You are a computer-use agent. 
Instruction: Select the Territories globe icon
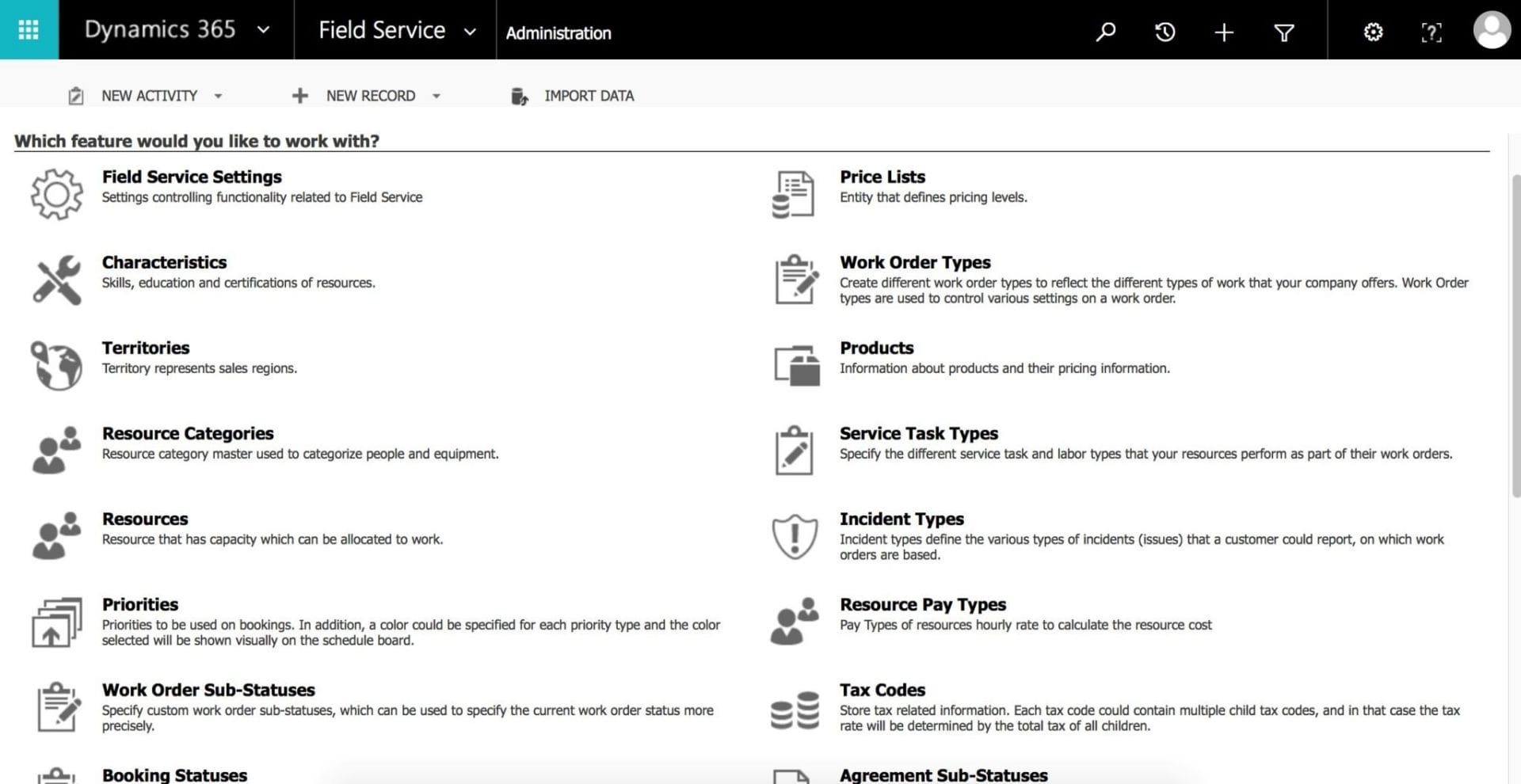[x=55, y=364]
